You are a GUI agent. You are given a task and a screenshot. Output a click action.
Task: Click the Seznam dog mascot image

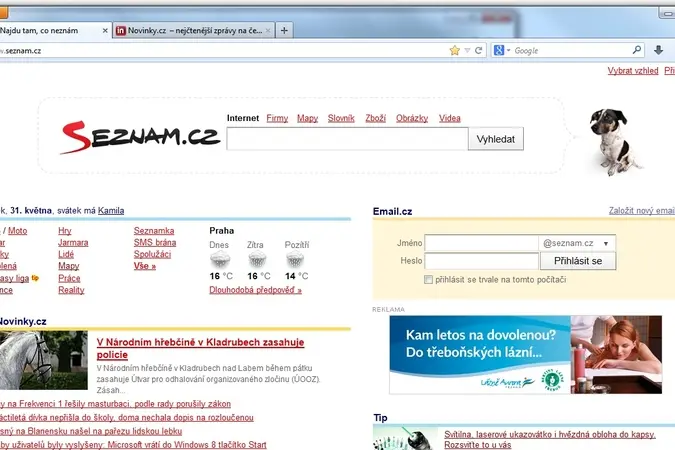pyautogui.click(x=614, y=142)
